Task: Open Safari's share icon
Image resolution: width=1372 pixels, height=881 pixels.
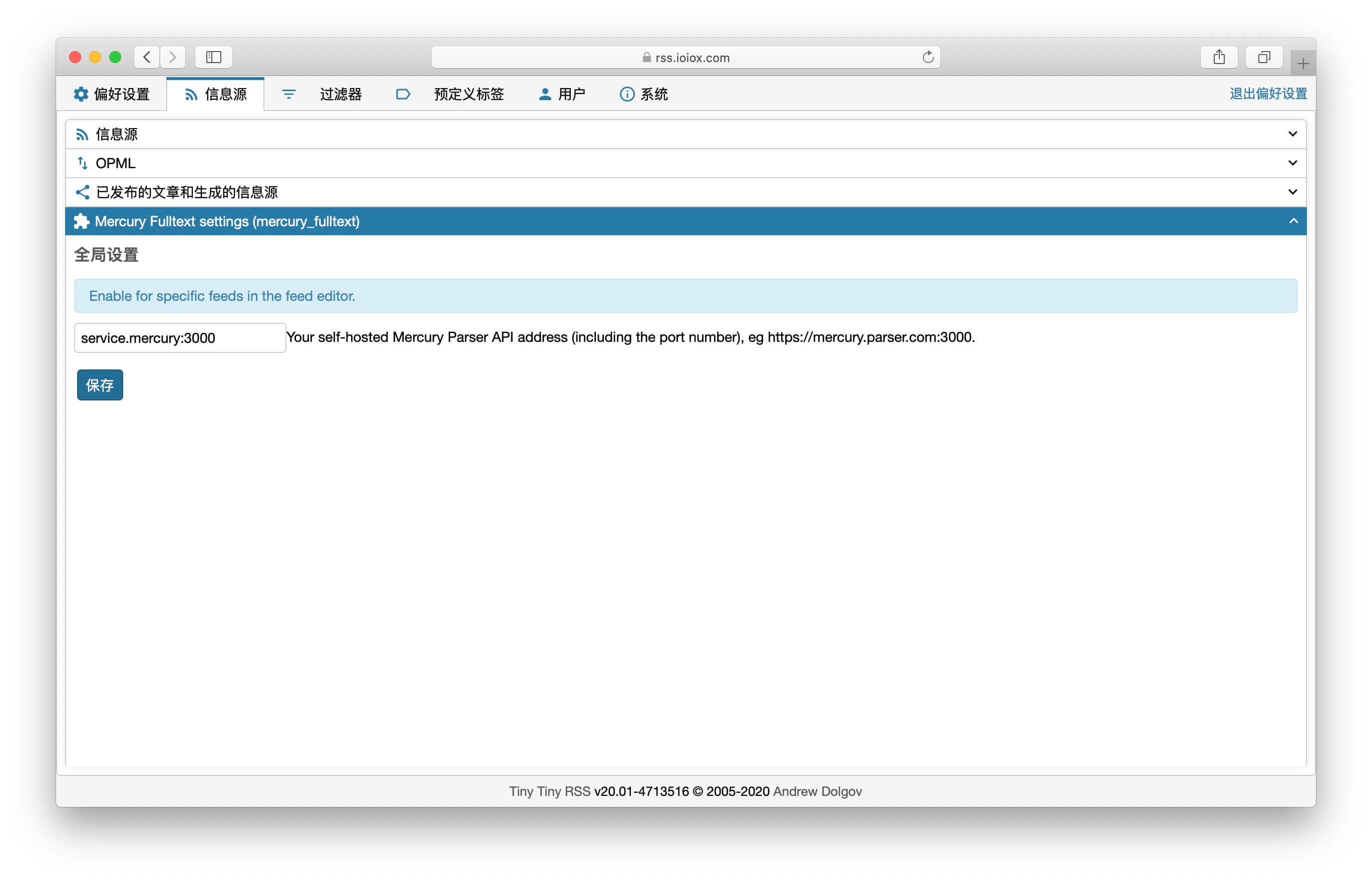Action: click(x=1219, y=57)
